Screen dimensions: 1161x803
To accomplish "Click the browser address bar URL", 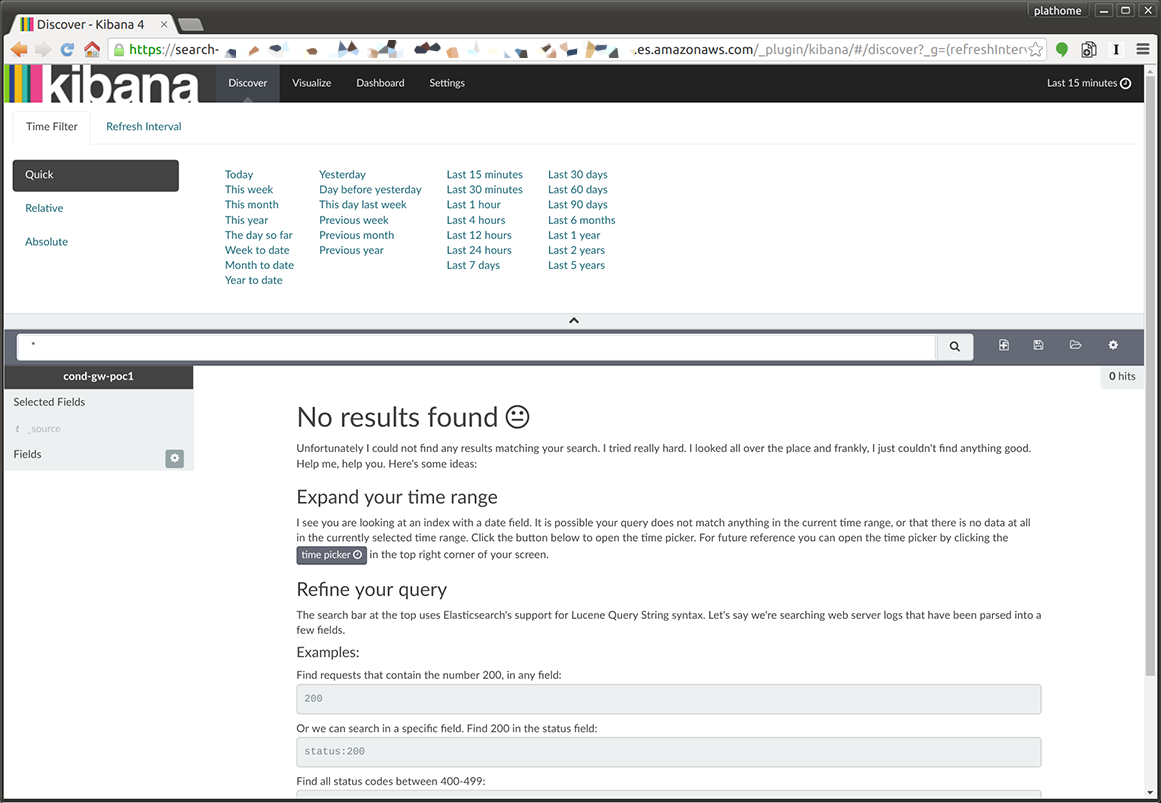I will click(577, 50).
